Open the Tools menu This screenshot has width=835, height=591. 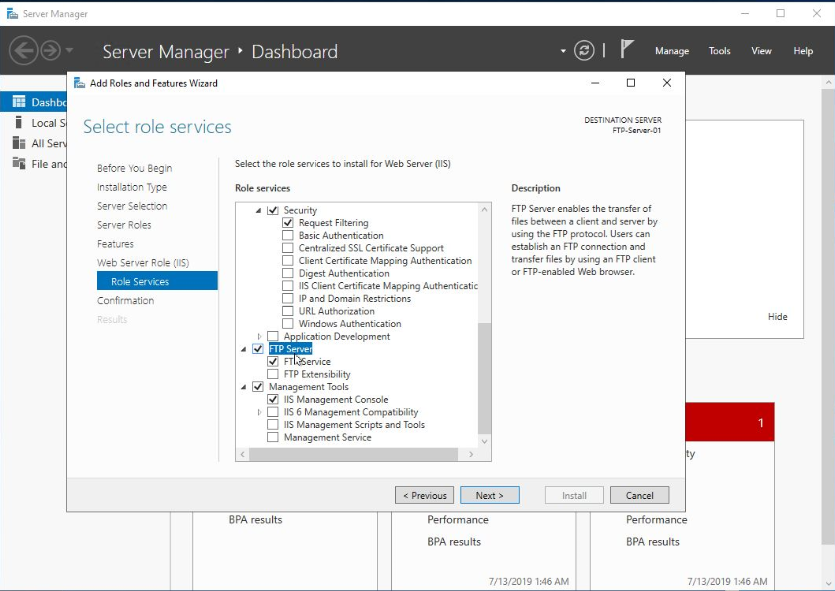coord(719,51)
